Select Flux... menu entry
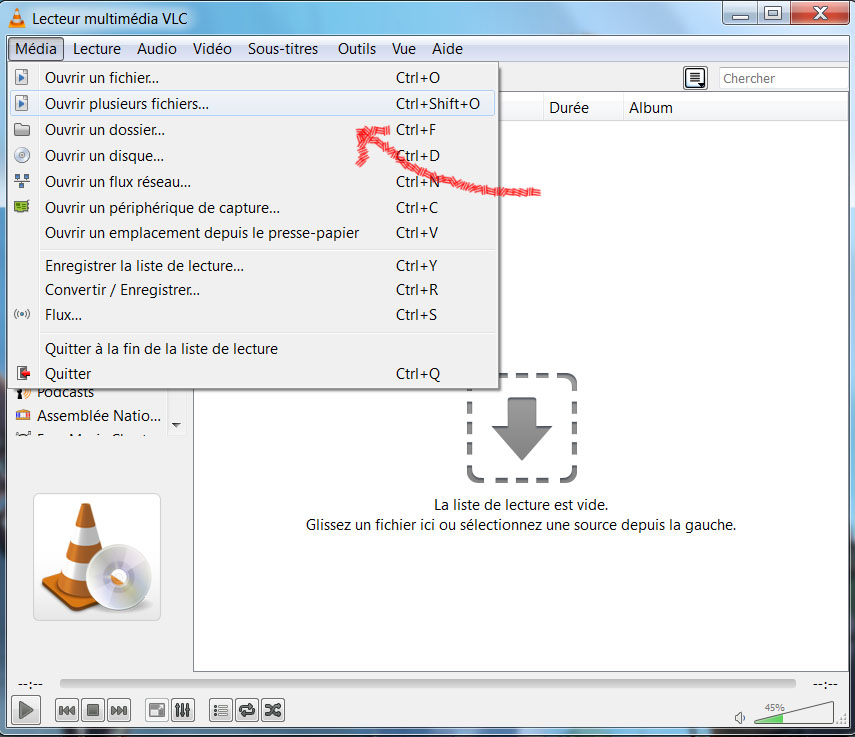 tap(252, 315)
